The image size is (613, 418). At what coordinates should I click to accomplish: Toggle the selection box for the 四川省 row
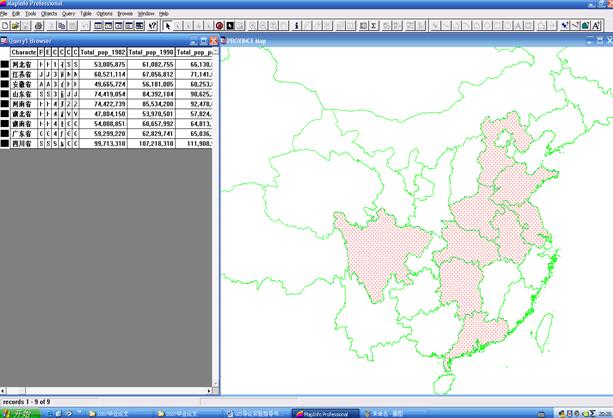click(5, 143)
